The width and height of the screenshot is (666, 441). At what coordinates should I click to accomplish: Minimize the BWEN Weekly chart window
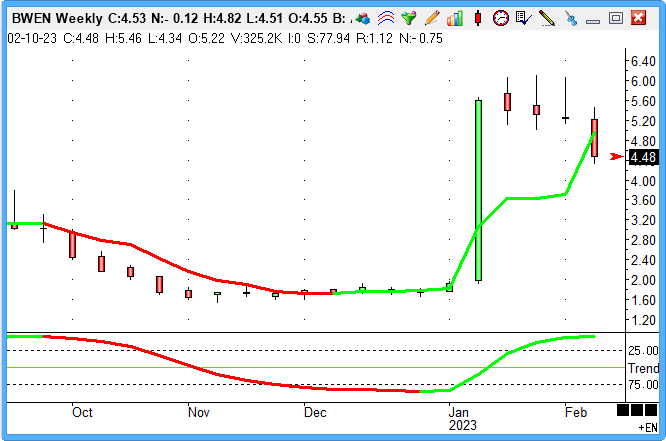point(594,18)
